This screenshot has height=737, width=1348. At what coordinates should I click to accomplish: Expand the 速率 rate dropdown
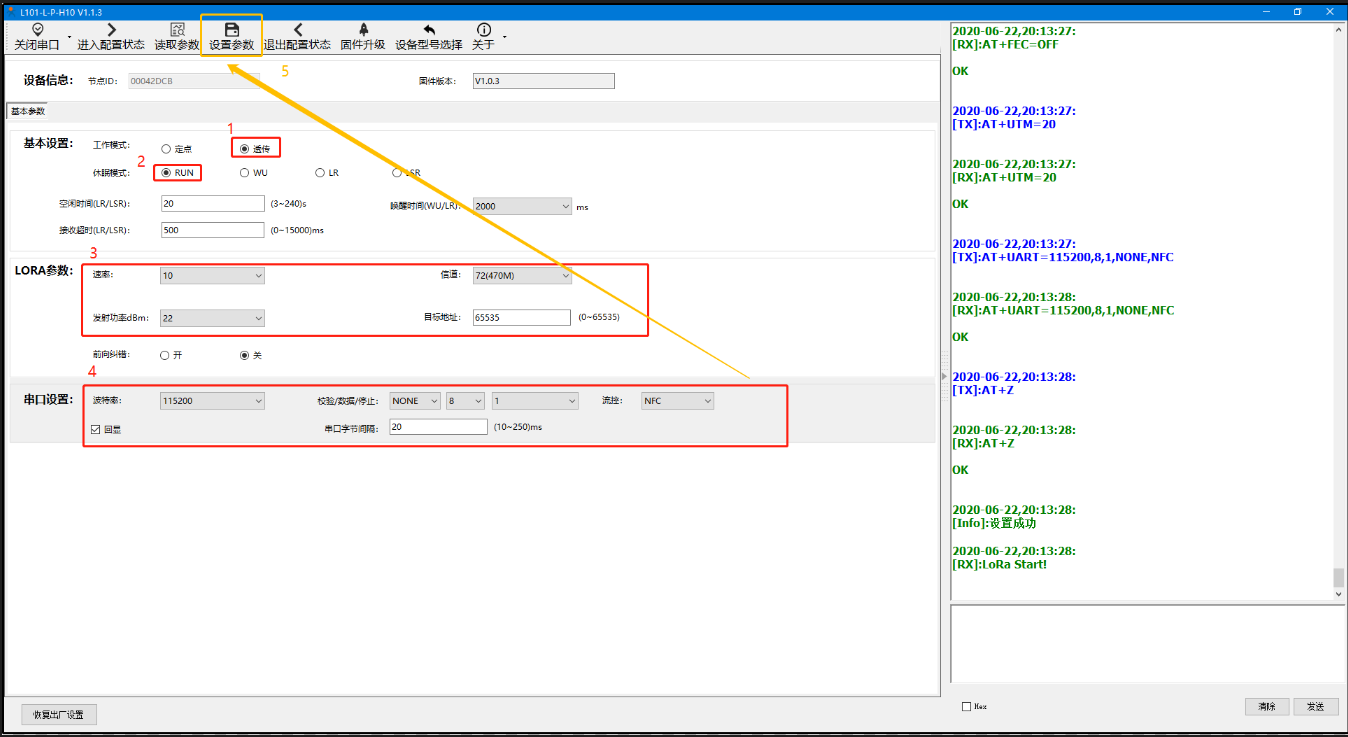(x=212, y=275)
